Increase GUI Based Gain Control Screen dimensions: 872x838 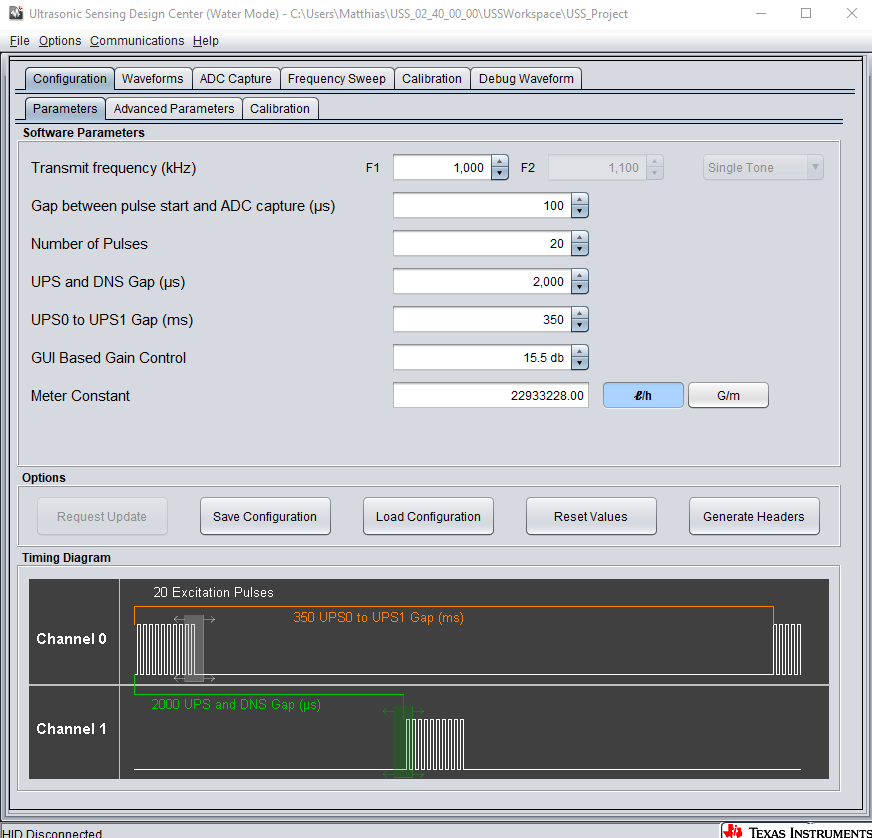coord(579,351)
